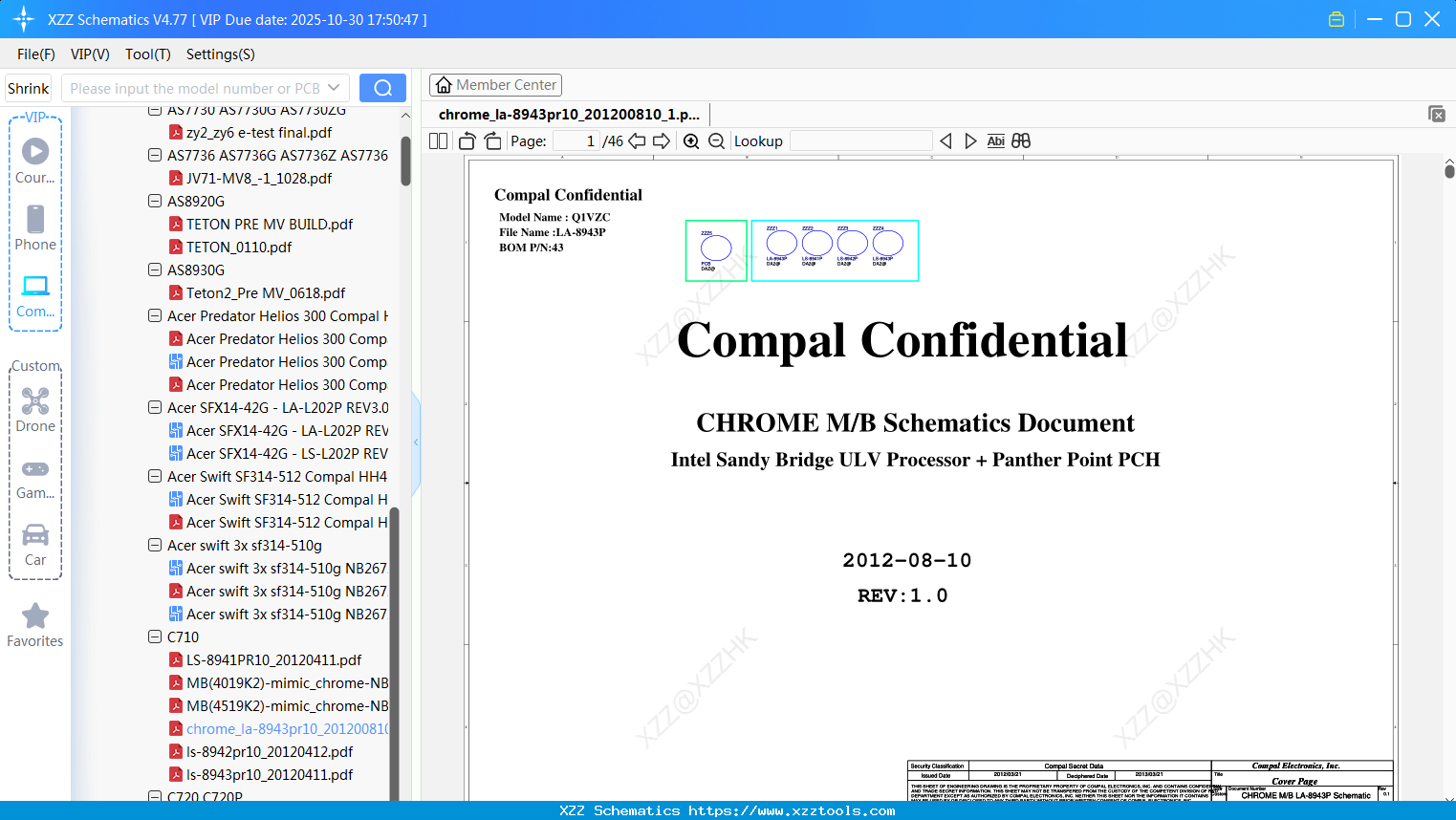Find next Lookup match
The image size is (1456, 820).
pyautogui.click(x=970, y=141)
